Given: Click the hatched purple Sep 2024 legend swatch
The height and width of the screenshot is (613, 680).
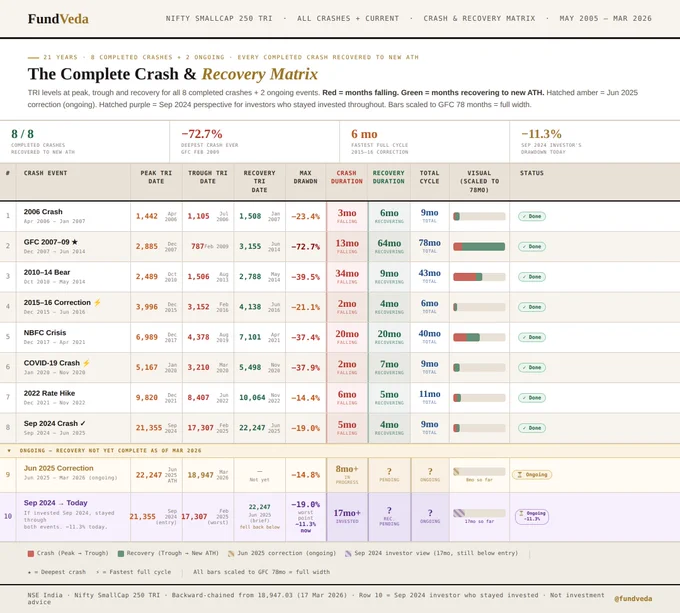Looking at the screenshot, I should 348,554.
